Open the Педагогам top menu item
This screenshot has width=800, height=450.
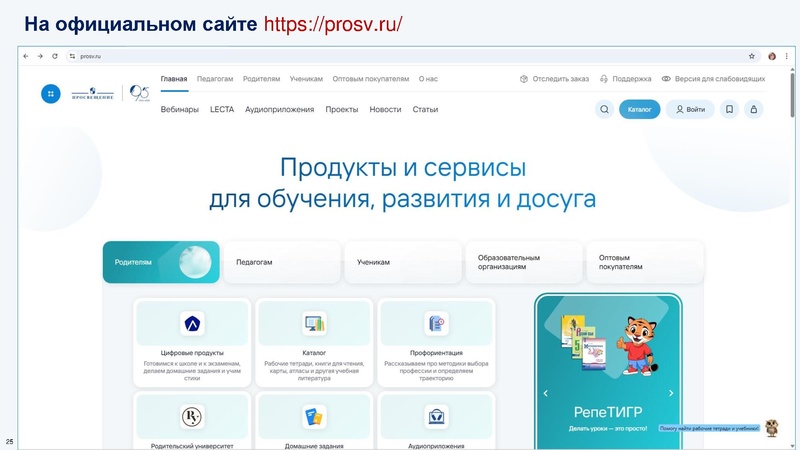click(x=215, y=79)
